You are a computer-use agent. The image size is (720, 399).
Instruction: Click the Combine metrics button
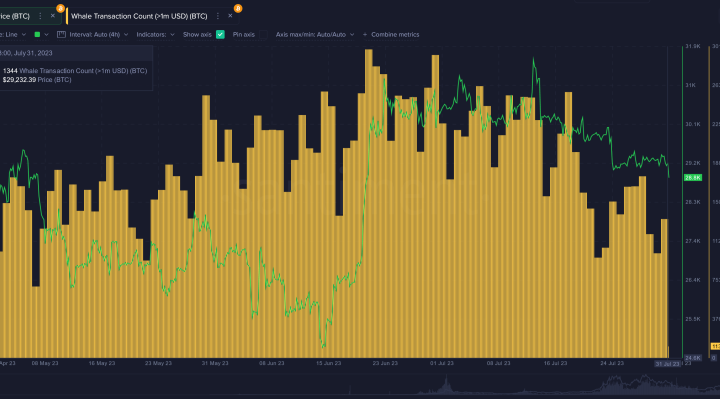tap(395, 34)
